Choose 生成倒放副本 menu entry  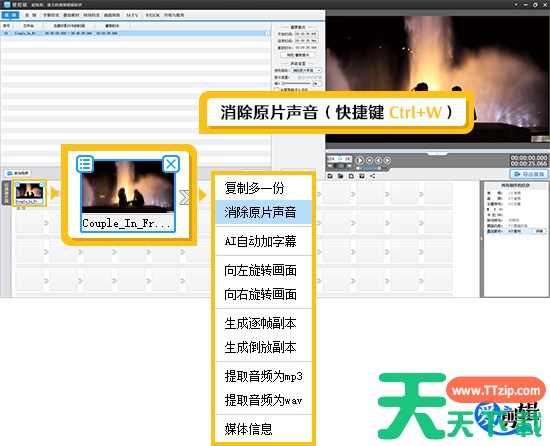(263, 347)
